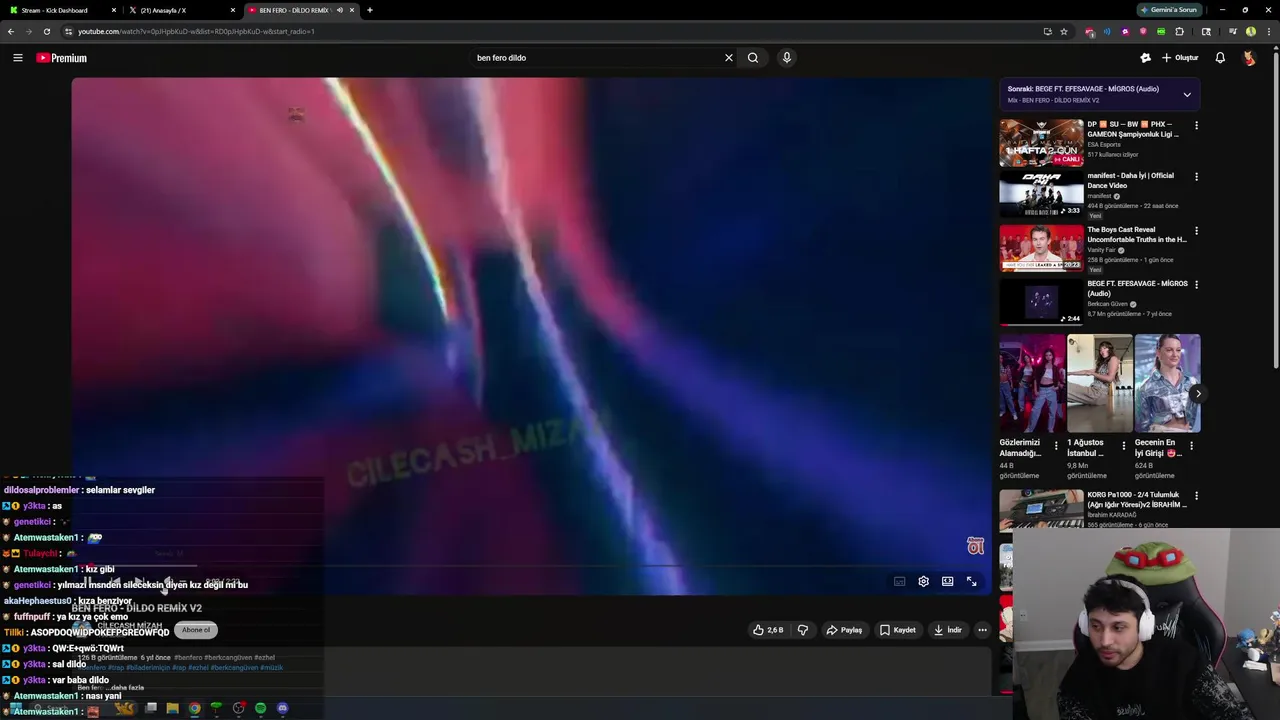Enter full screen in the video player
The image size is (1280, 720).
(x=971, y=581)
